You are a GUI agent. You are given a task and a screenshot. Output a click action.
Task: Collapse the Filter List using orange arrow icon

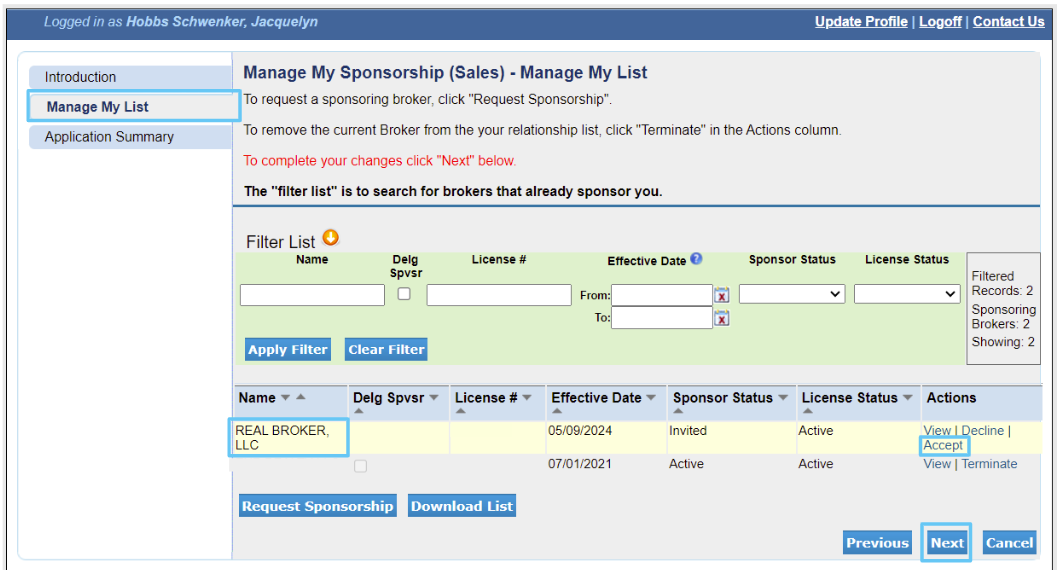(330, 238)
